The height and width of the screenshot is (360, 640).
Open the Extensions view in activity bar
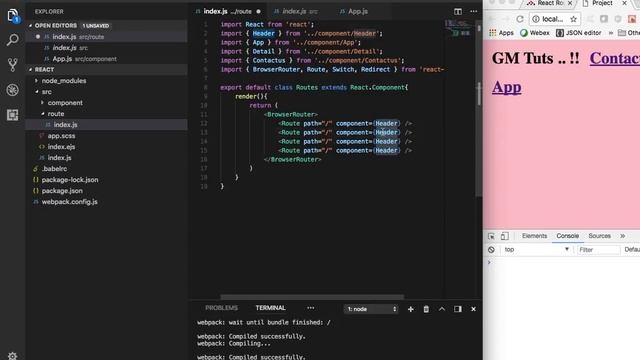13,115
